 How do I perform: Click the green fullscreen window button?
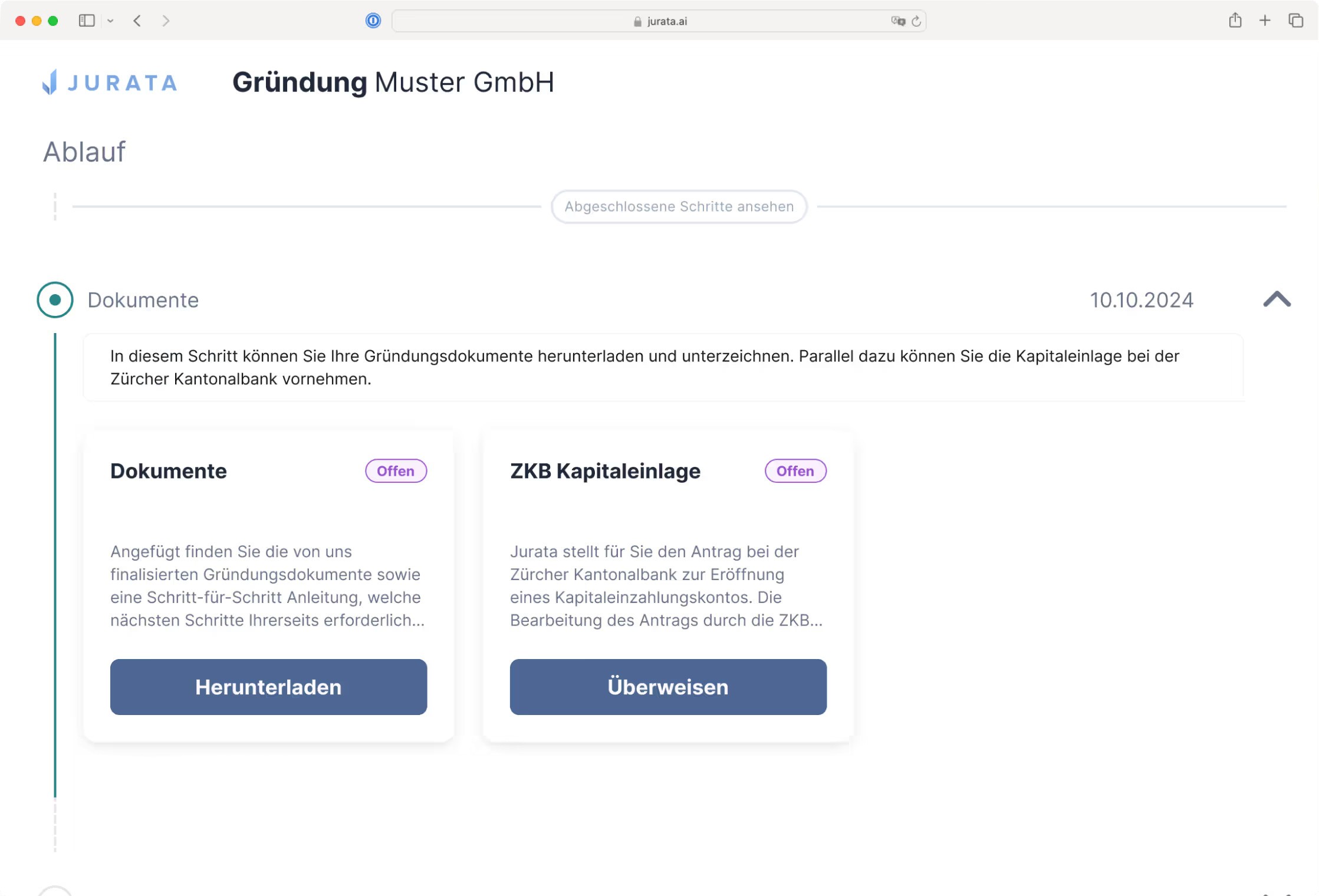click(x=53, y=21)
